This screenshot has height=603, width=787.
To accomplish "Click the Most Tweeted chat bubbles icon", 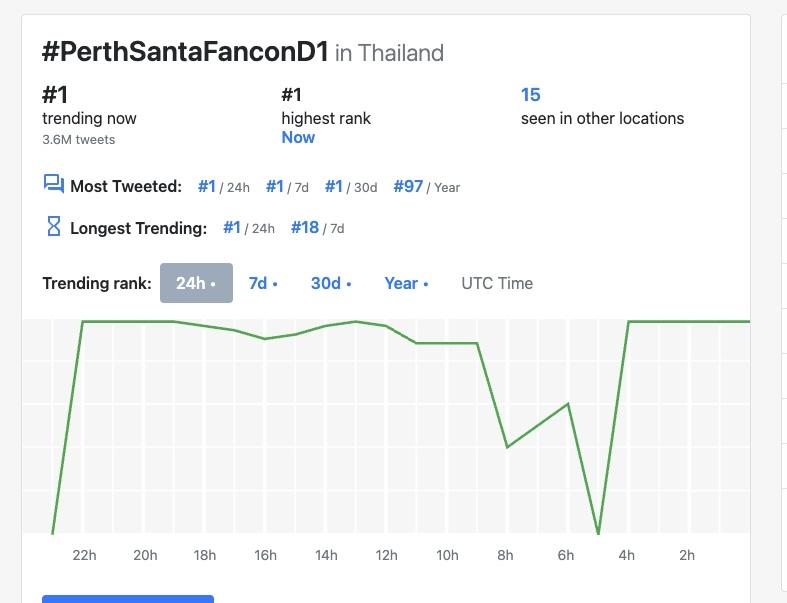I will tap(53, 183).
